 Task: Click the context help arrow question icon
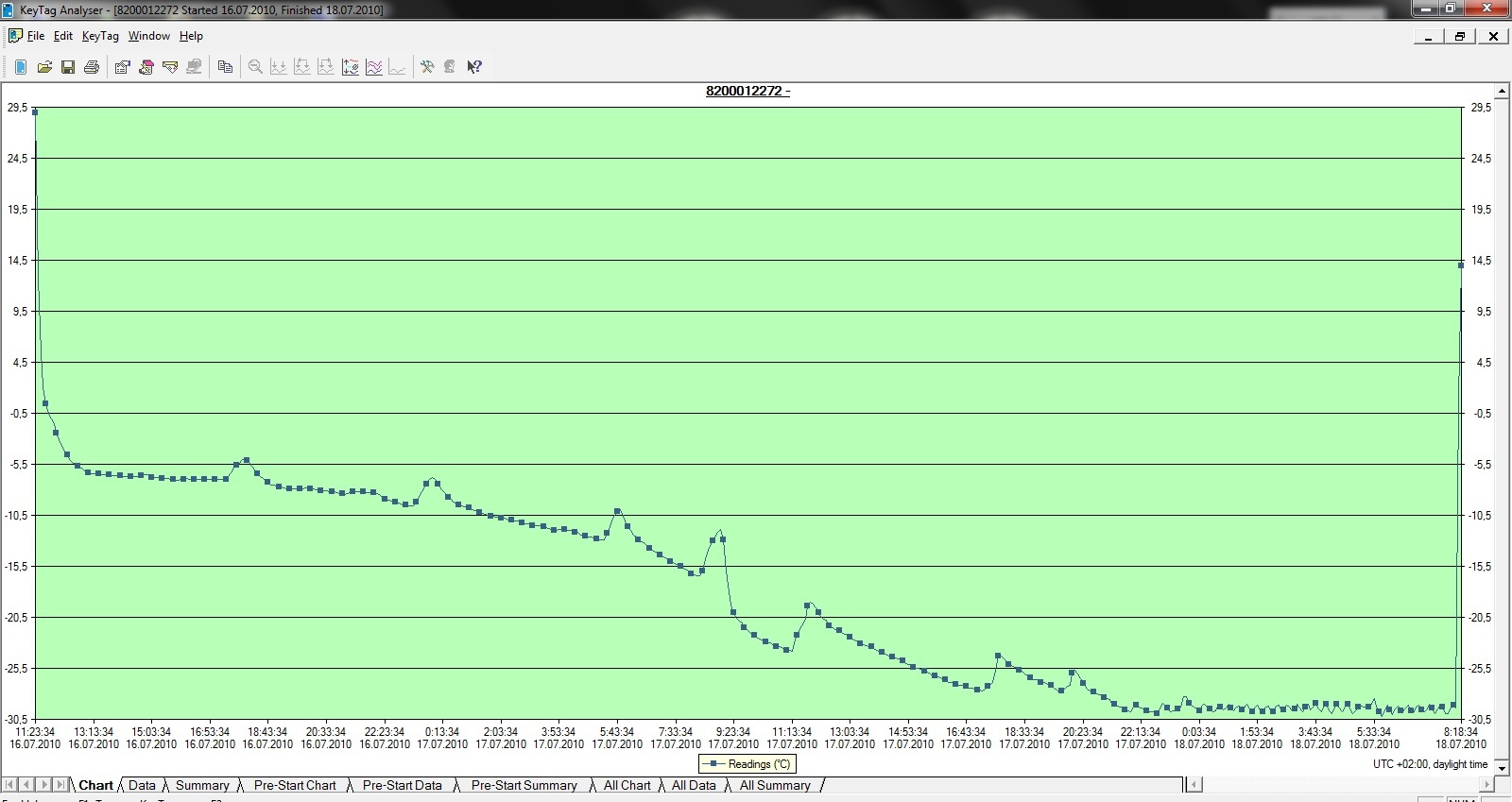474,67
